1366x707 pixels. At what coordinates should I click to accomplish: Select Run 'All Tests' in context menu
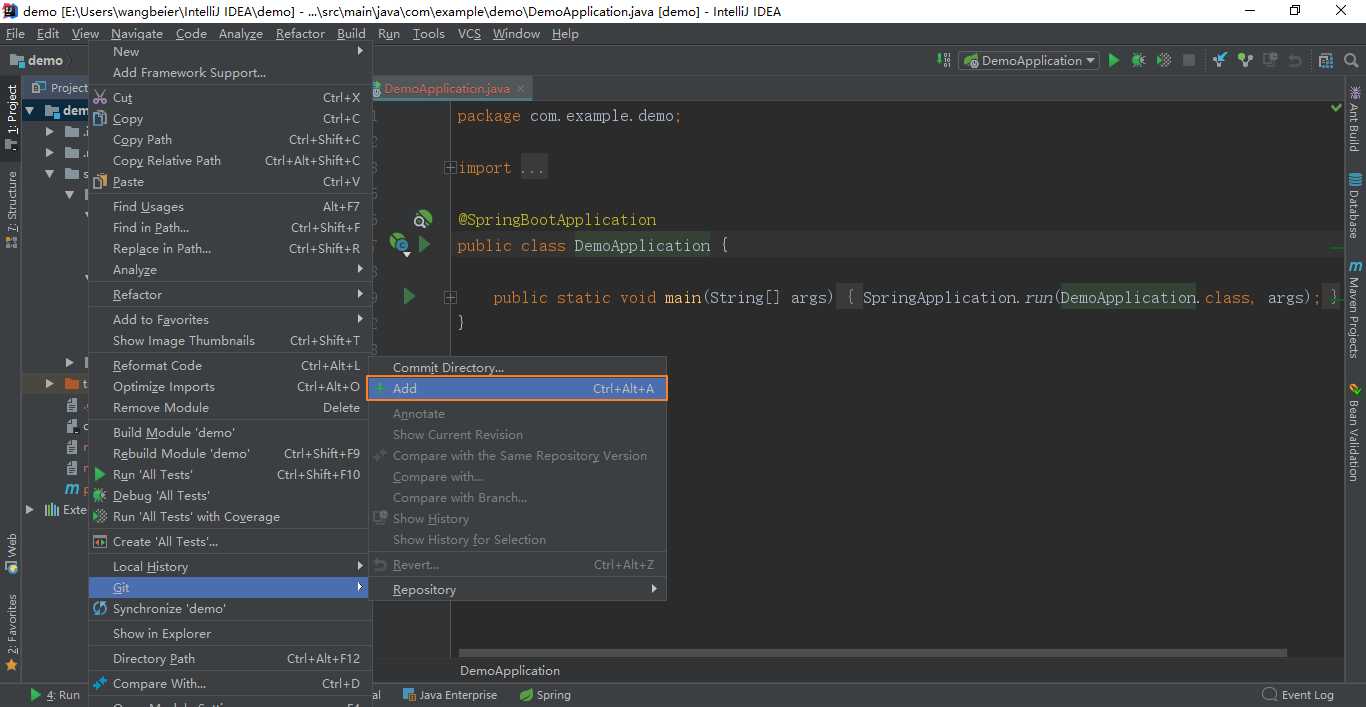pos(230,474)
